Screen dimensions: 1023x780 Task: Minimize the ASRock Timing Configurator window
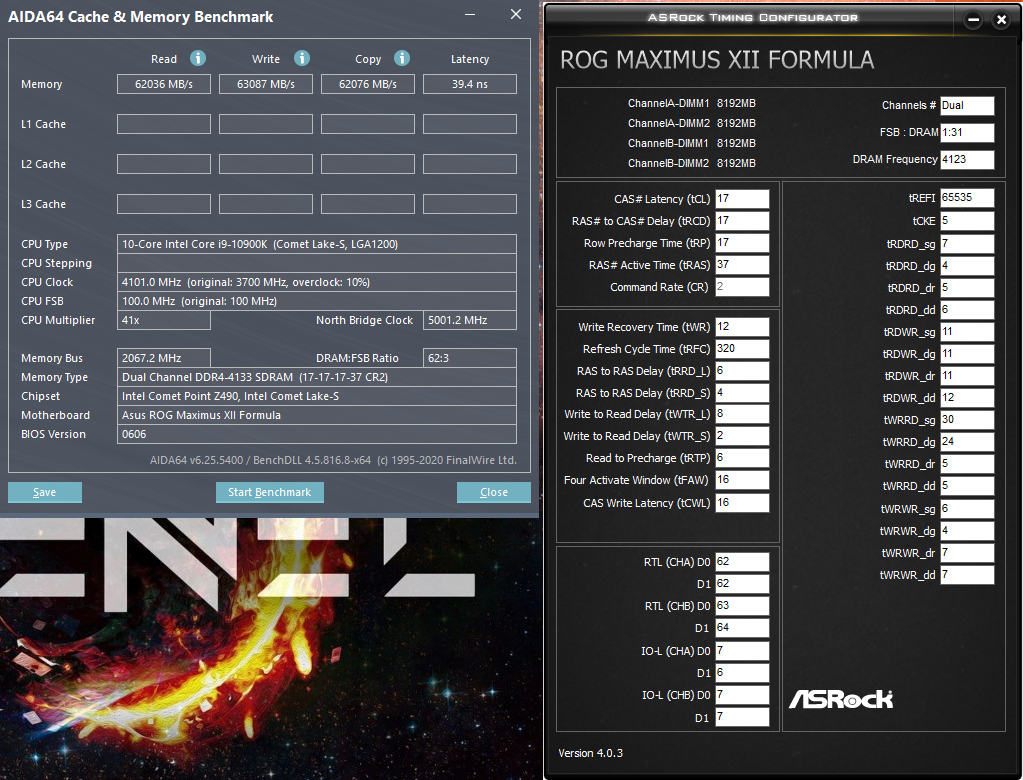pyautogui.click(x=973, y=20)
